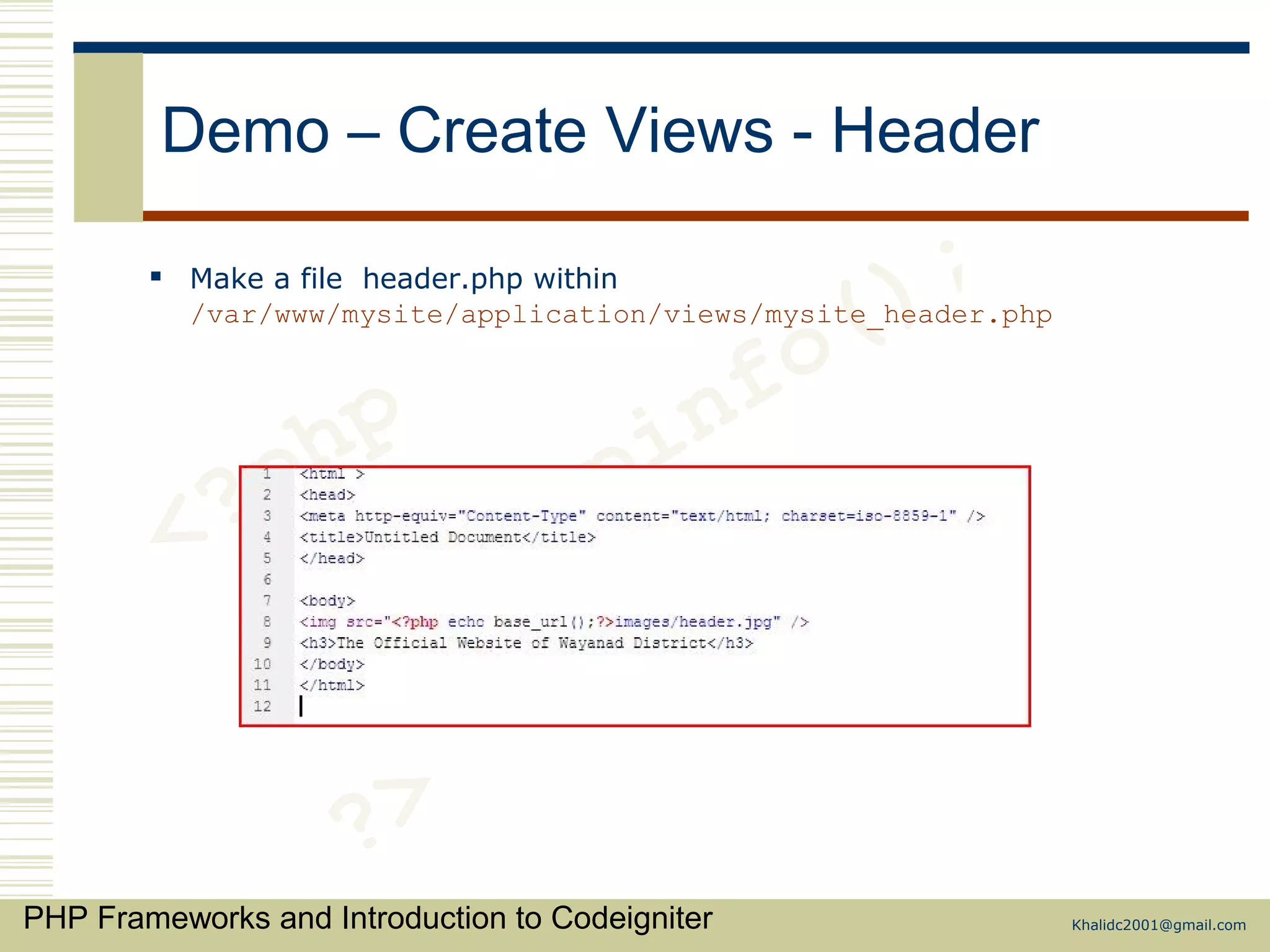Click code line 2 '<head>'

[327, 495]
